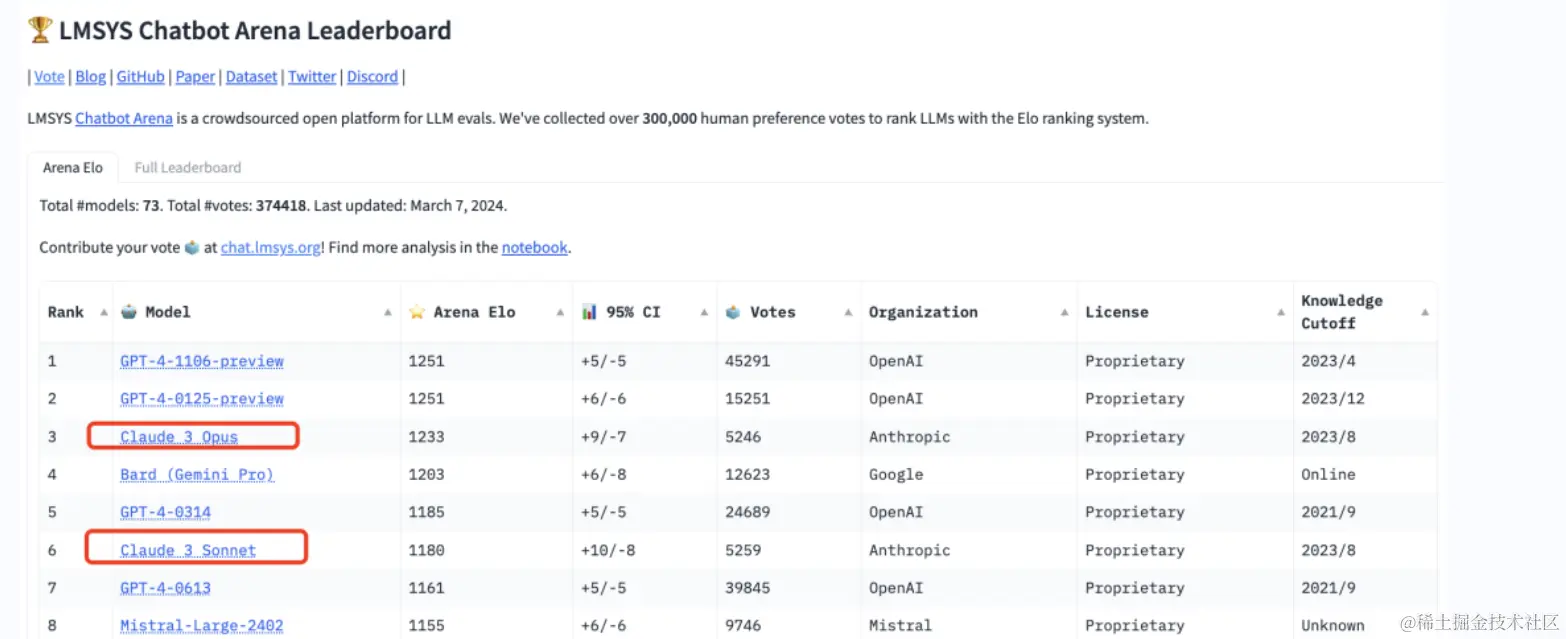This screenshot has height=639, width=1566.
Task: Open the notebook analysis link
Action: click(x=534, y=247)
